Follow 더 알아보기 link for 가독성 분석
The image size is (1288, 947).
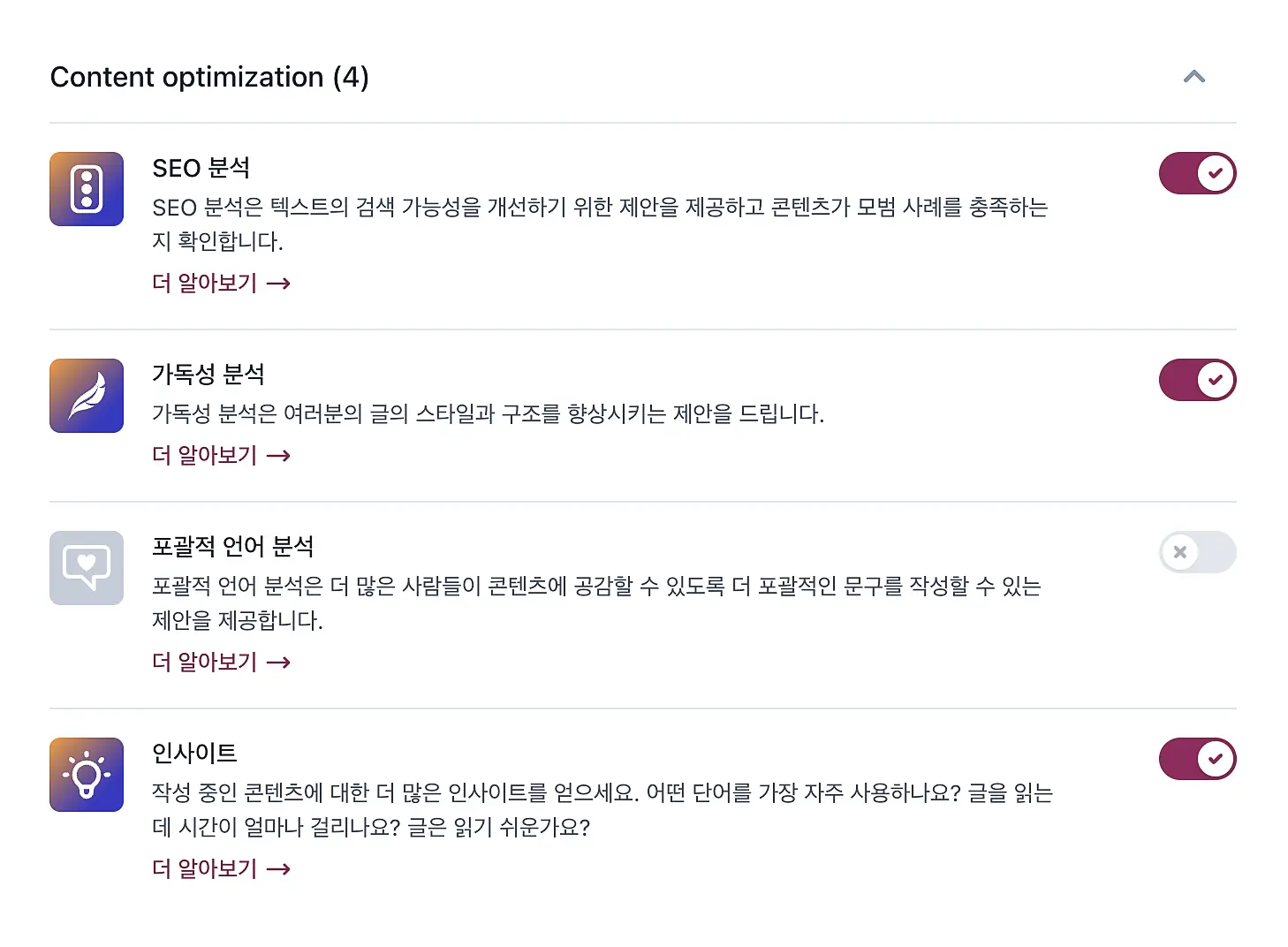pos(221,456)
